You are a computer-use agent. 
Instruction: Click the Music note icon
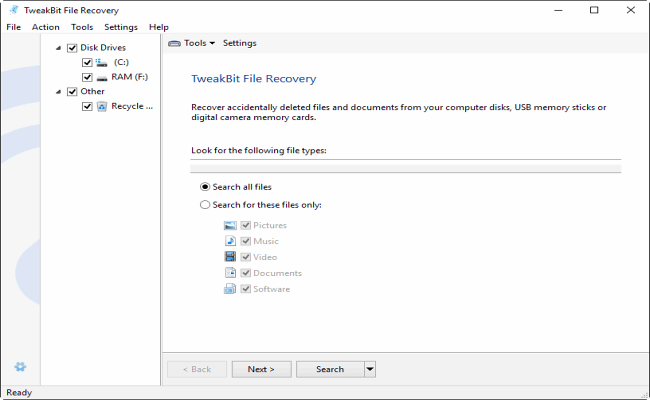(230, 241)
